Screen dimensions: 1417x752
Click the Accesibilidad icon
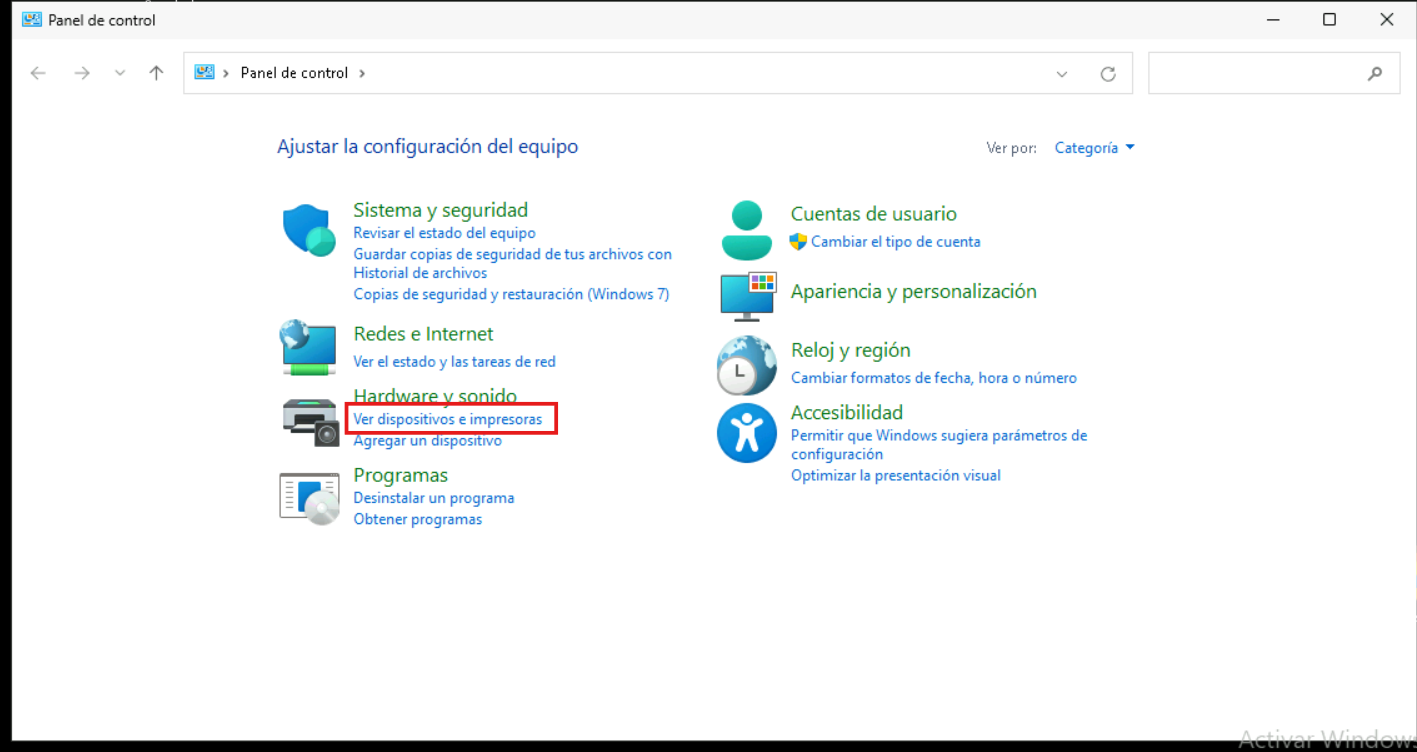746,433
